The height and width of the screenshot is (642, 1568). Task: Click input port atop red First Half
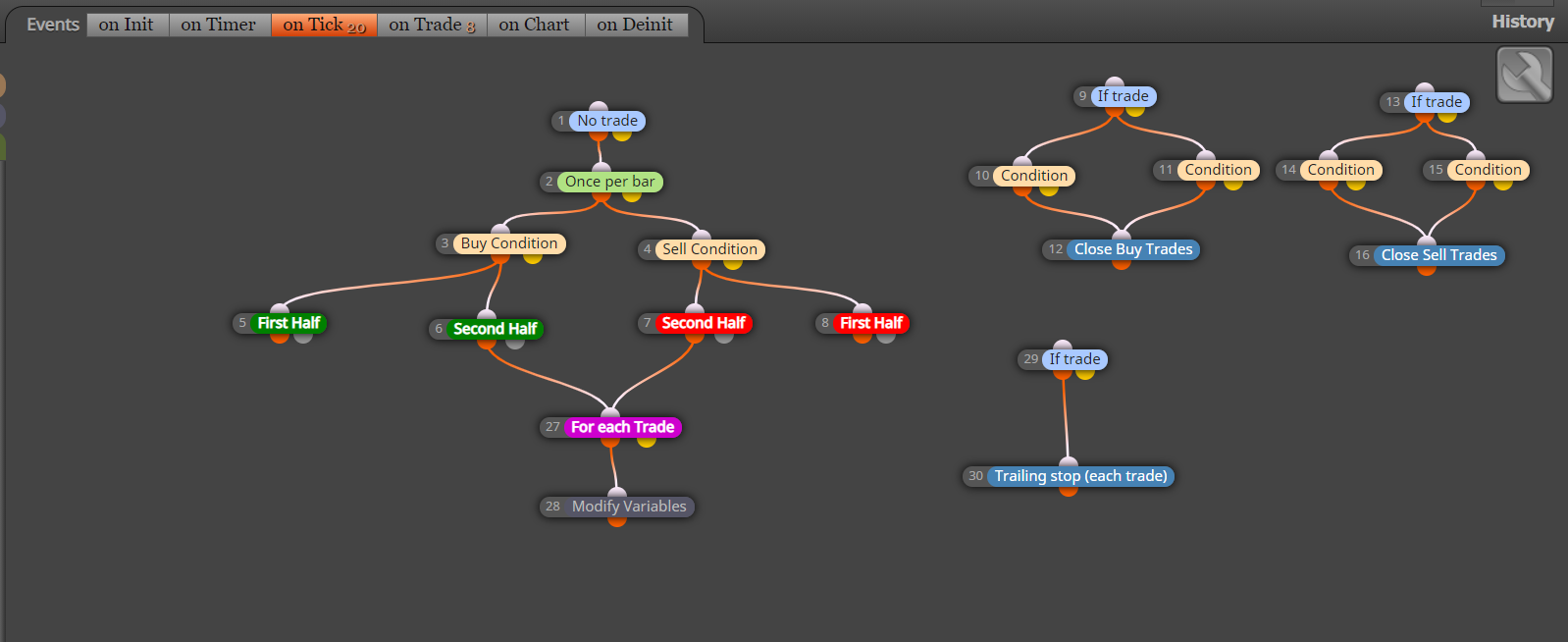pos(862,310)
